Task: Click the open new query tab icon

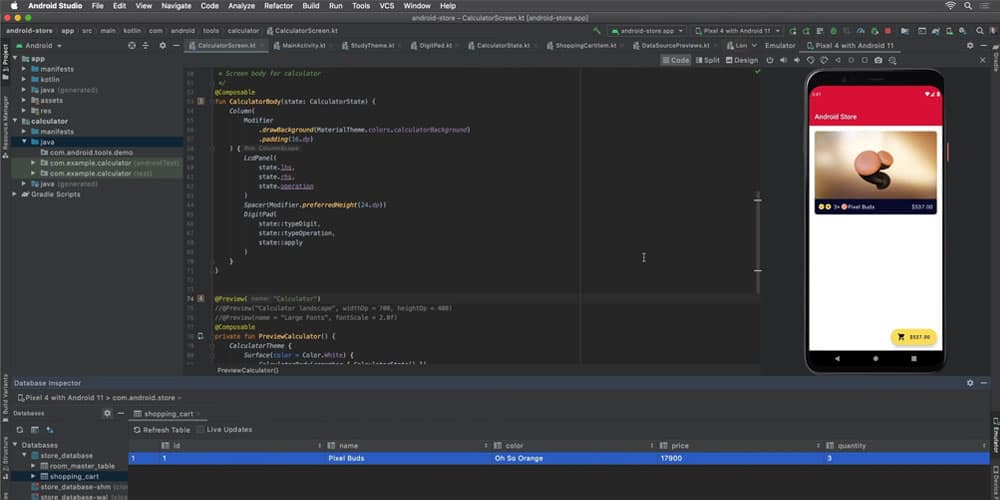Action: coord(34,430)
